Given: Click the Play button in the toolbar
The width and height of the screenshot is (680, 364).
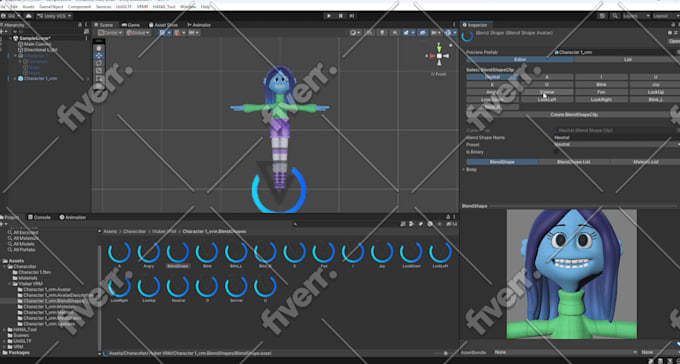Looking at the screenshot, I should tap(329, 16).
